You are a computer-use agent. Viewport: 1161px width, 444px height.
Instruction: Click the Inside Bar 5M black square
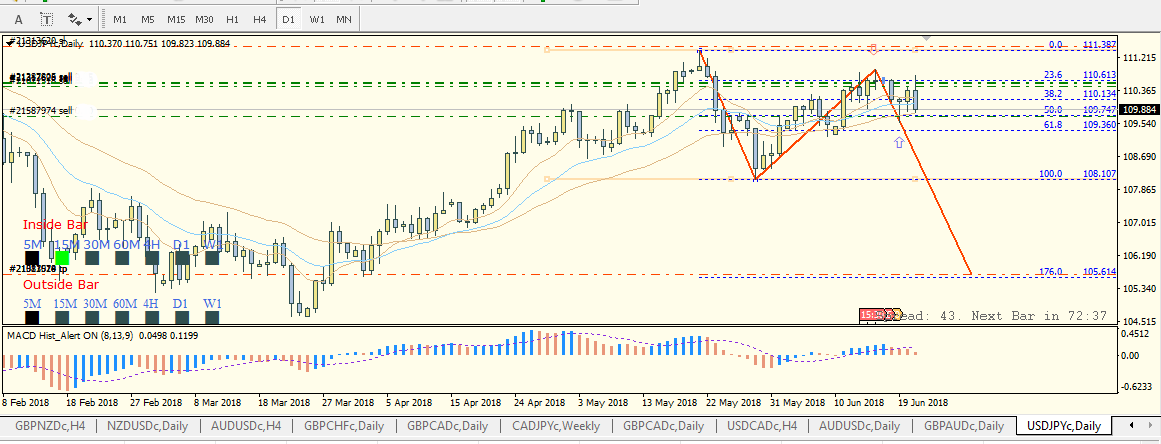(x=32, y=258)
